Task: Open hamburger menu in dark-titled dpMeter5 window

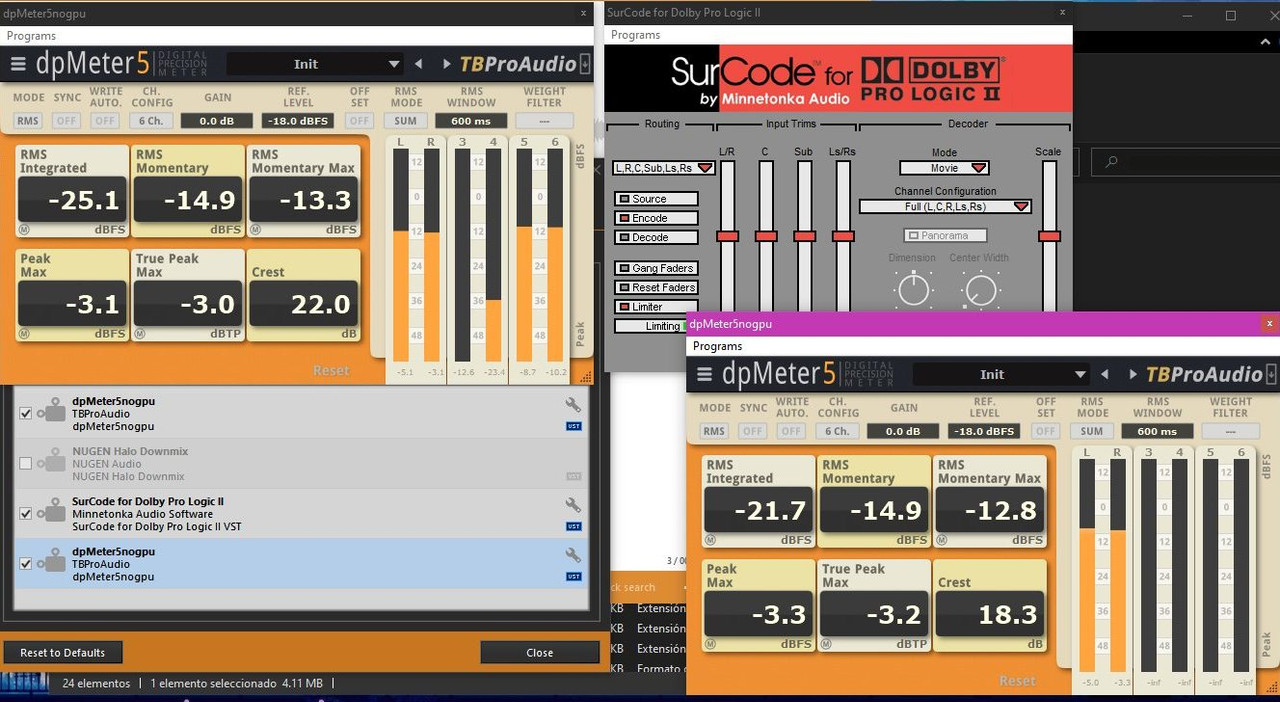Action: click(18, 65)
